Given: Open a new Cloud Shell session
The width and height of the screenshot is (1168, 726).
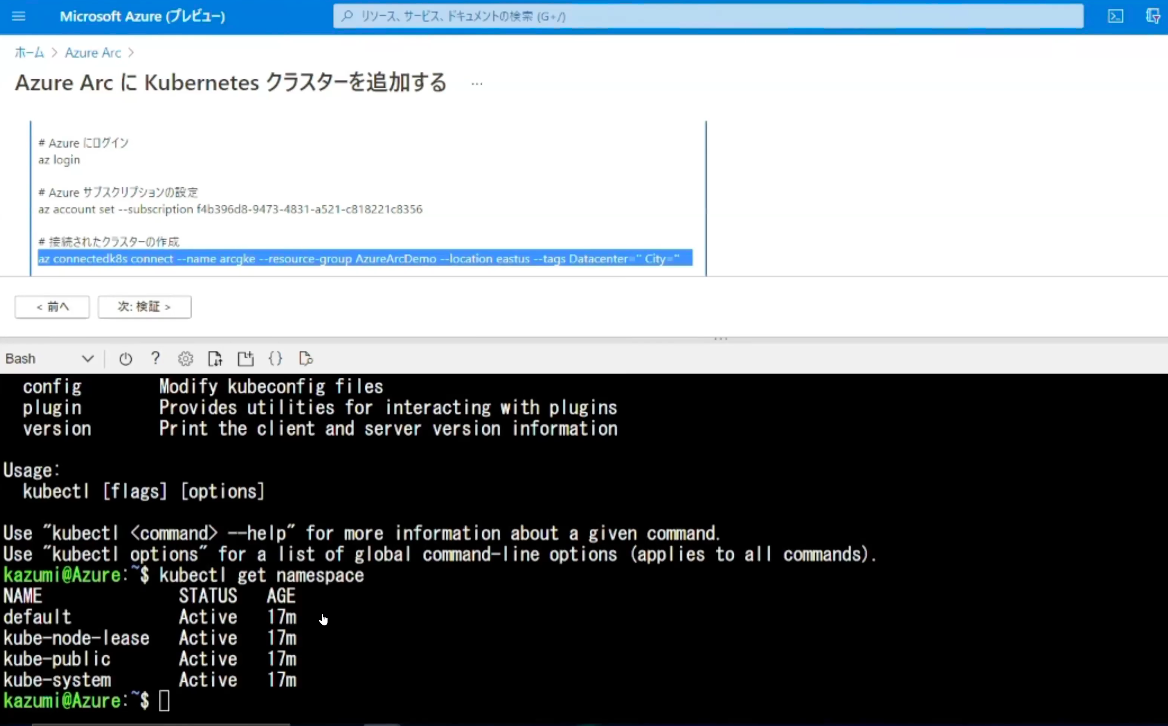Looking at the screenshot, I should click(x=245, y=358).
